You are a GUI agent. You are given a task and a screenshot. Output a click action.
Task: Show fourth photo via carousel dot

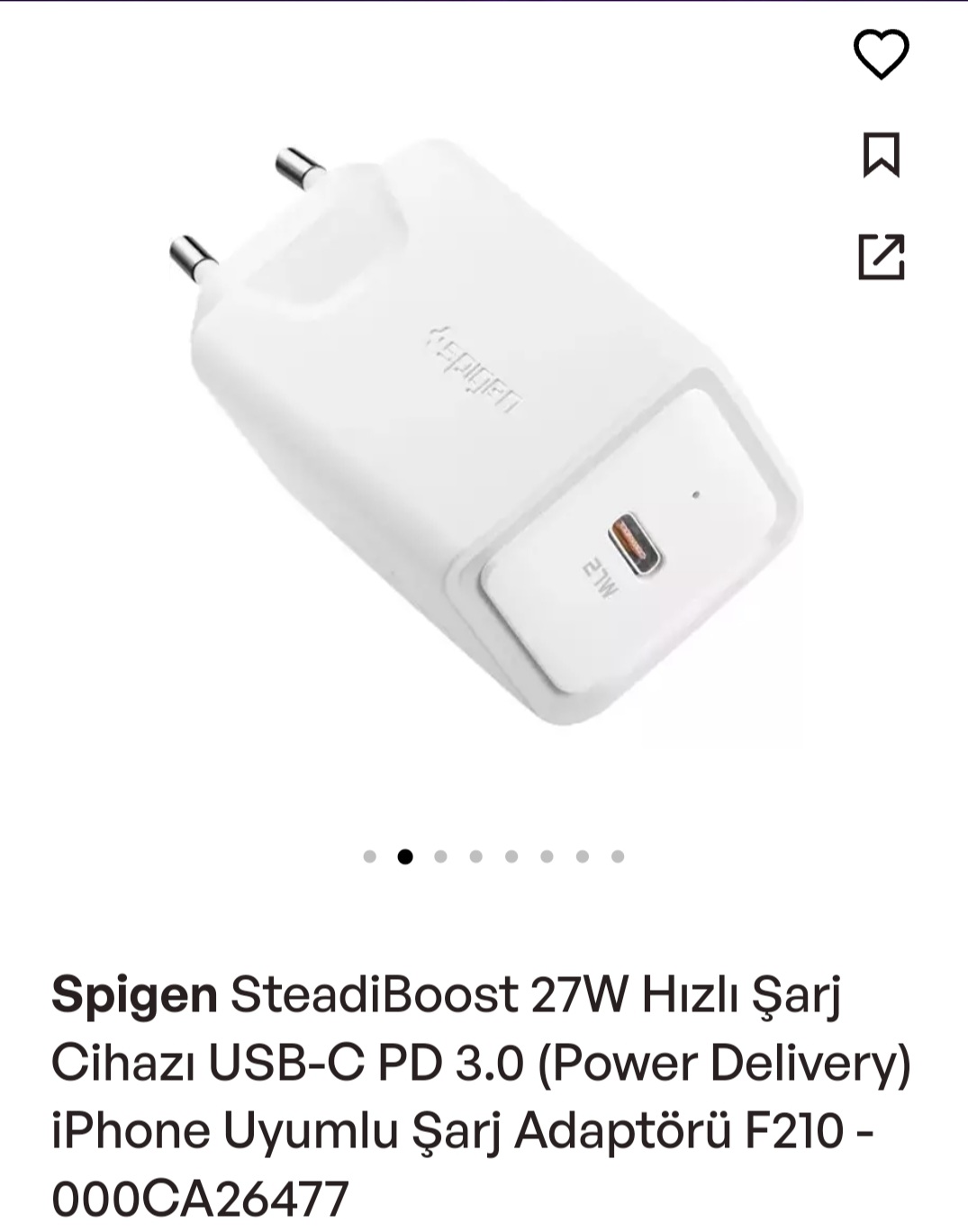pos(475,856)
